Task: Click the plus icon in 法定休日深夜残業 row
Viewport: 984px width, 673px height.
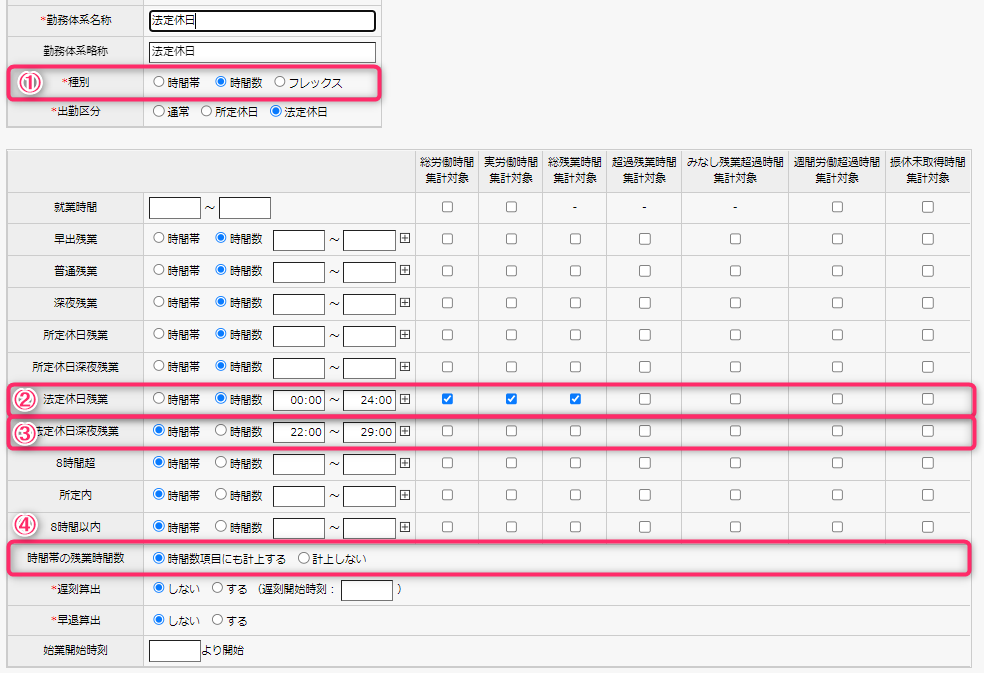Action: (x=405, y=431)
